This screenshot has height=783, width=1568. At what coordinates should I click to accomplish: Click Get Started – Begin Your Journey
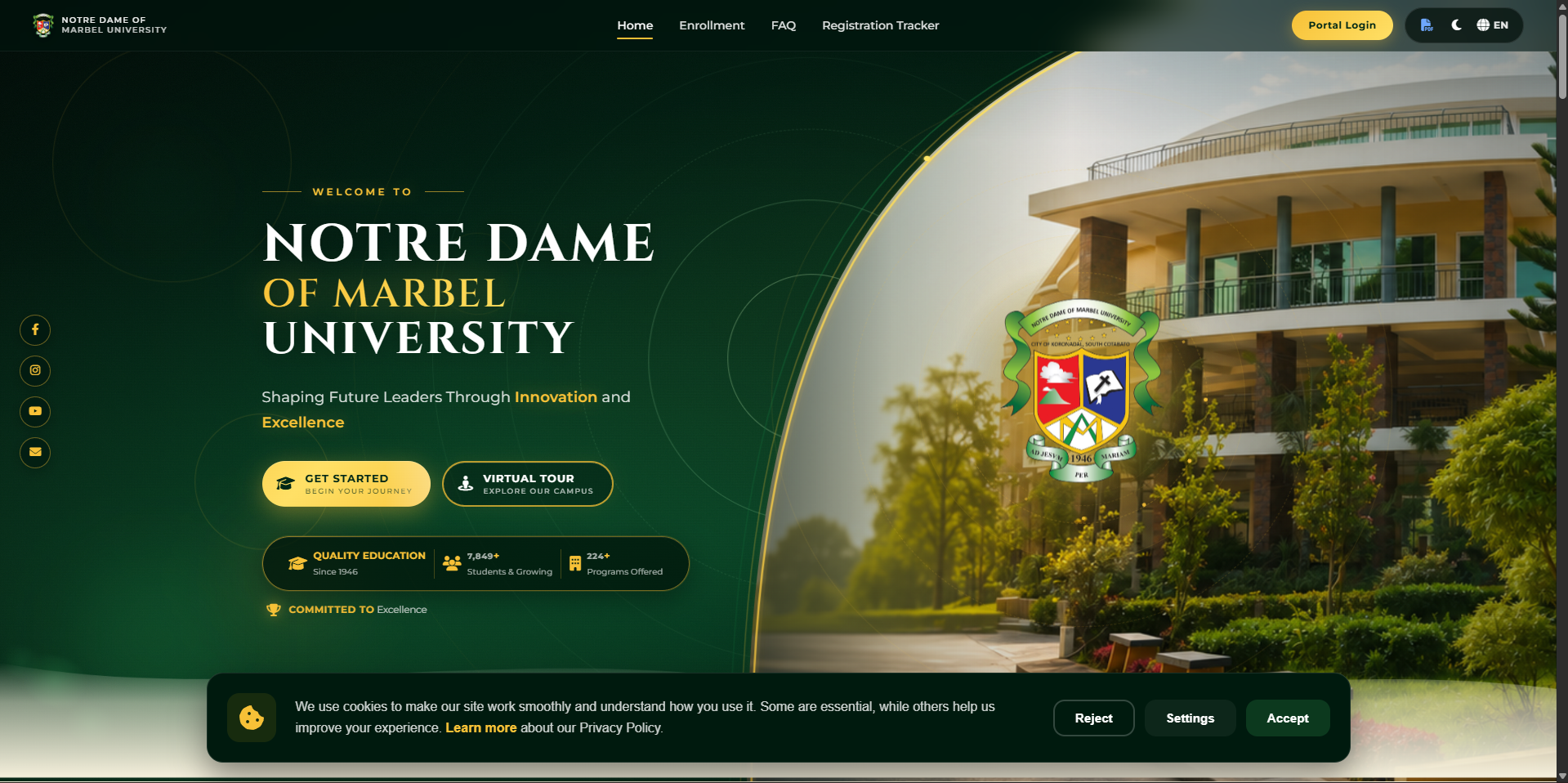click(x=346, y=484)
